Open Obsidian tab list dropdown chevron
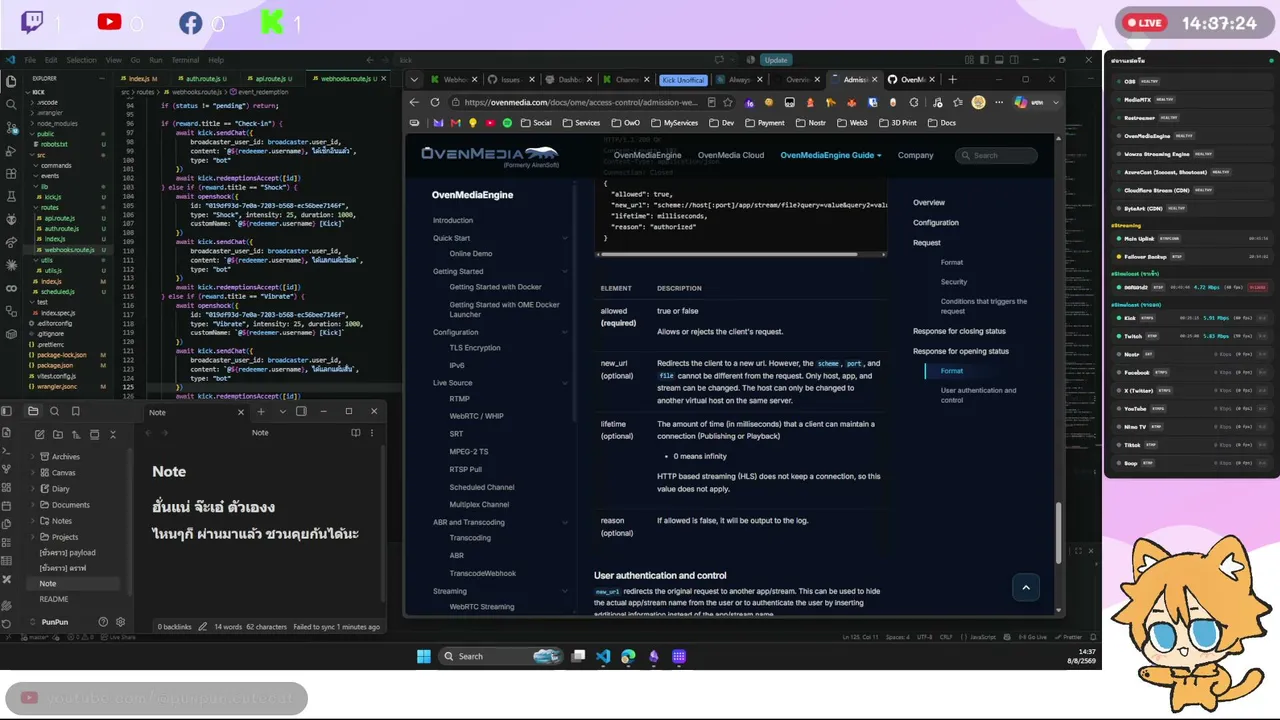Screen dimensions: 1280x720 [x=282, y=411]
